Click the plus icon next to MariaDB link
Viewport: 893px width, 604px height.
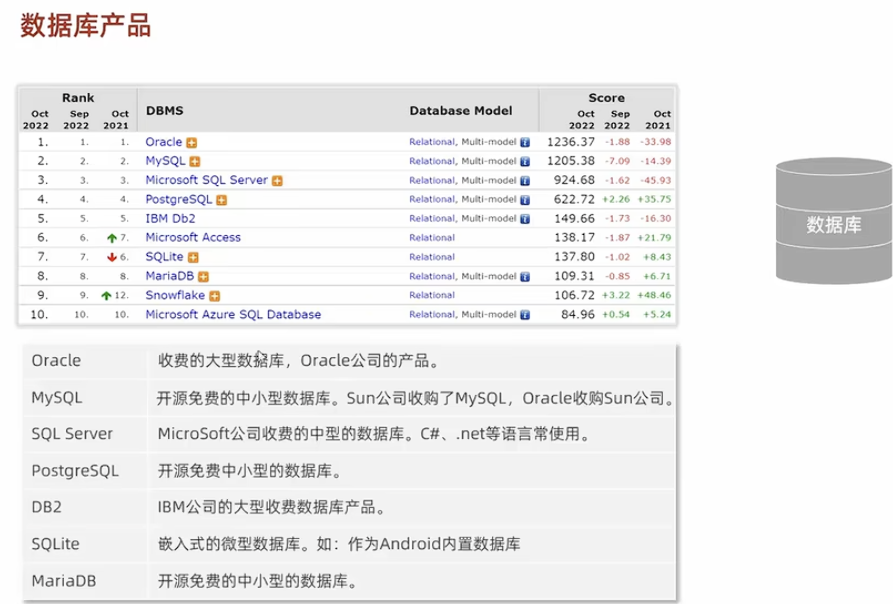click(x=203, y=277)
